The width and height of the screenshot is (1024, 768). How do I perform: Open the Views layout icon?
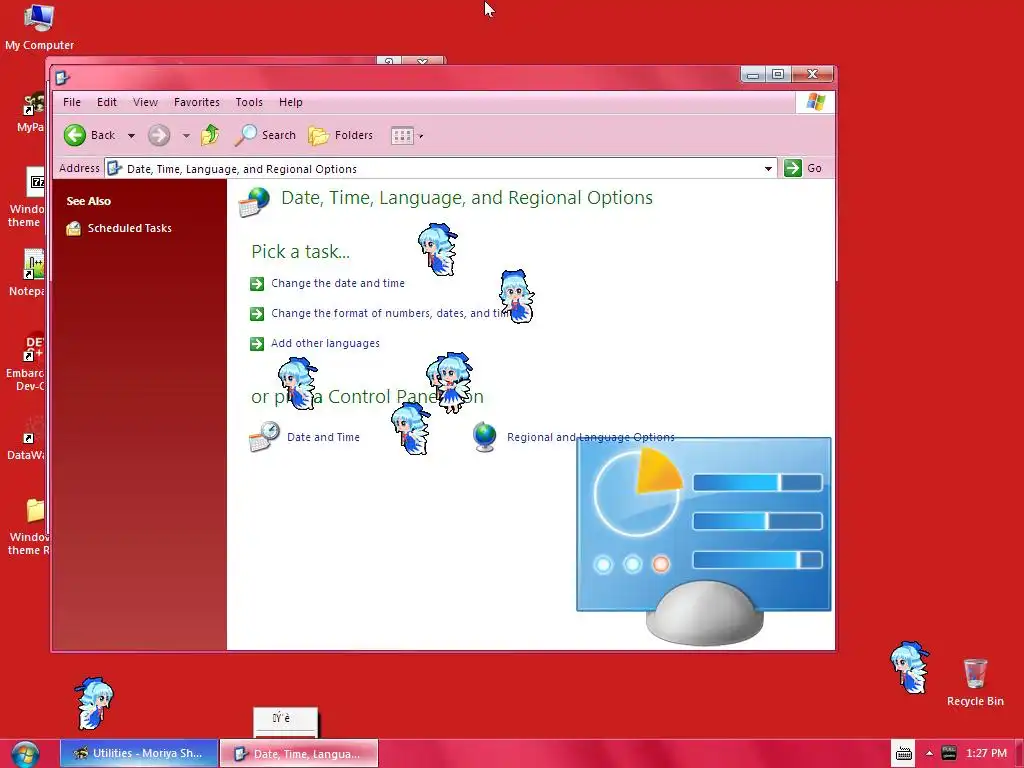tap(402, 135)
